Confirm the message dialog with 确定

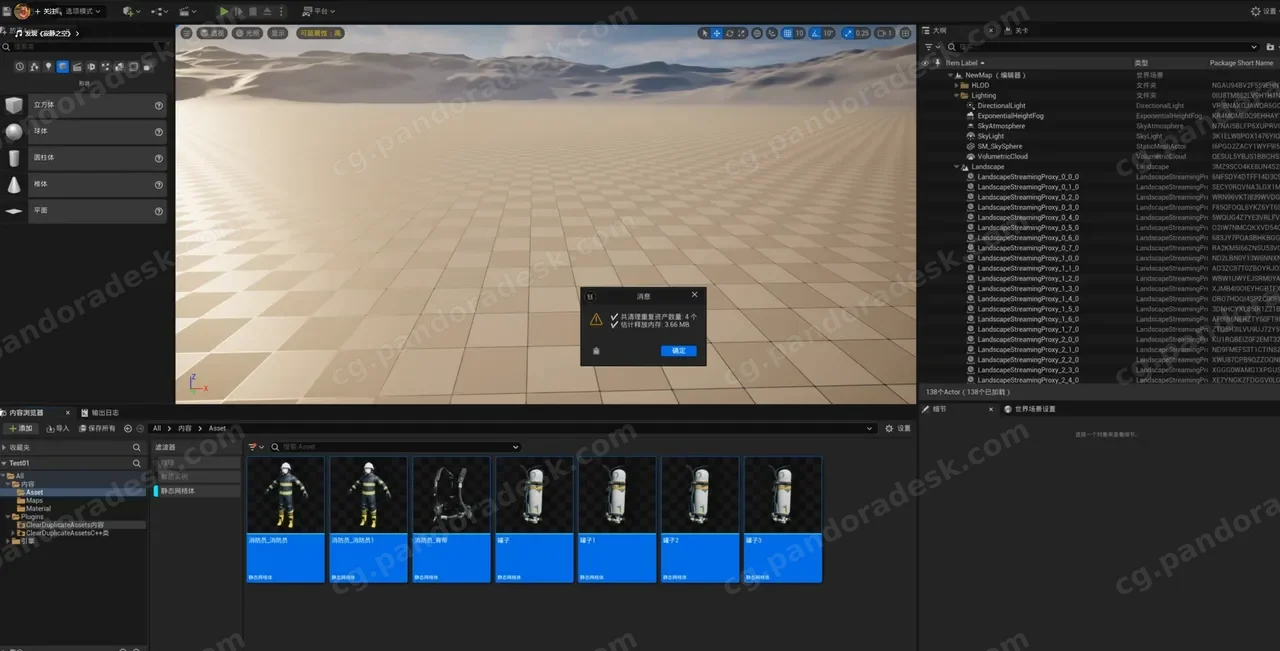click(679, 350)
